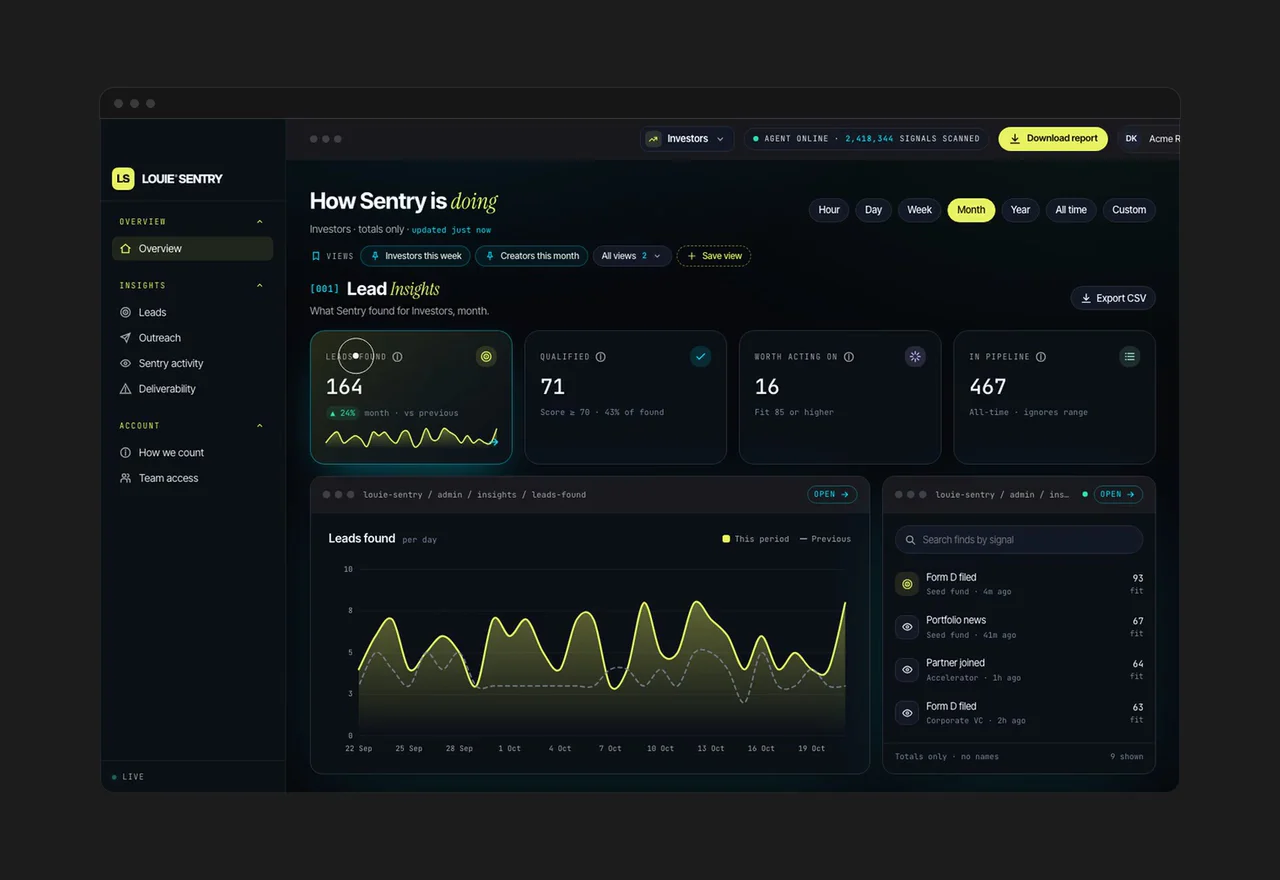Viewport: 1280px width, 880px height.
Task: Click checkmark icon on Qualified card
Action: (x=701, y=356)
